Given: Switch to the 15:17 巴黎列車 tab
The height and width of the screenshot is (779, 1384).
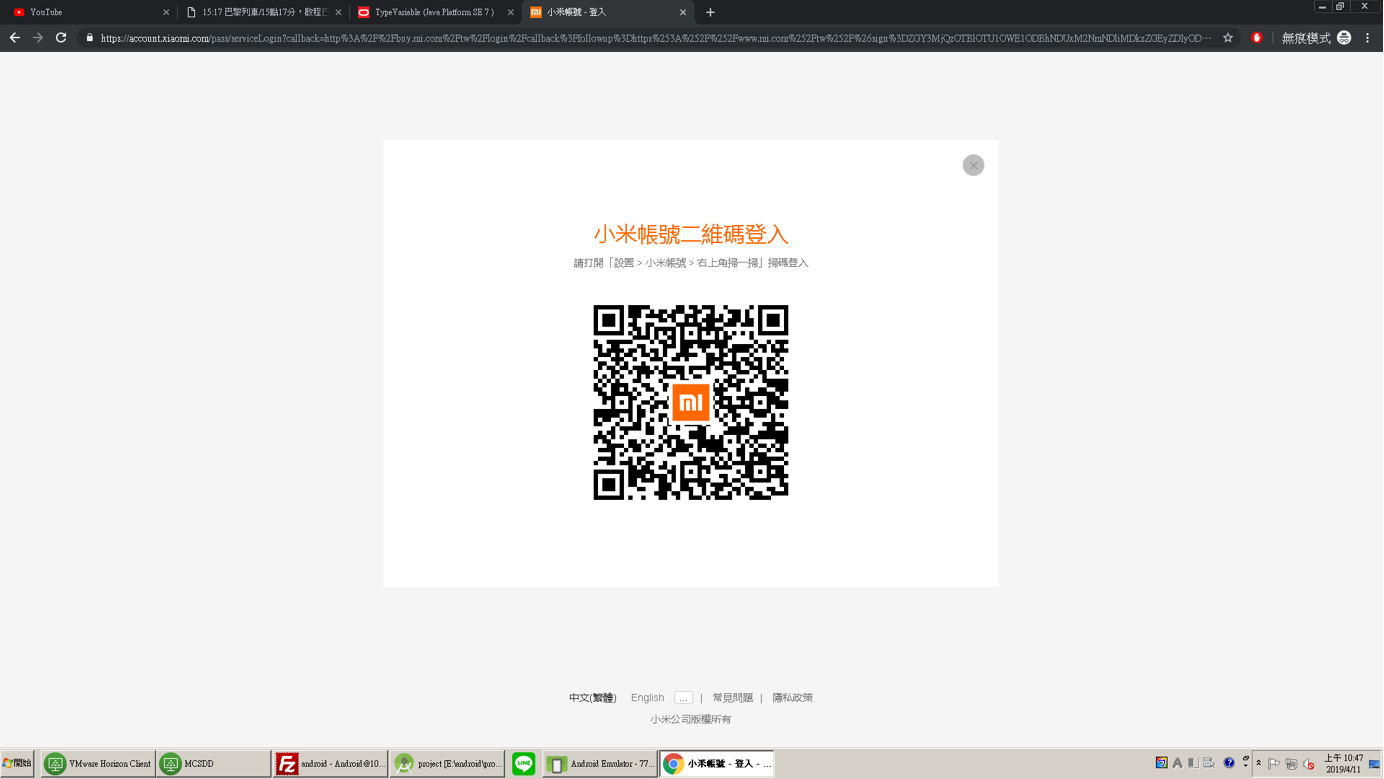Looking at the screenshot, I should click(x=263, y=12).
